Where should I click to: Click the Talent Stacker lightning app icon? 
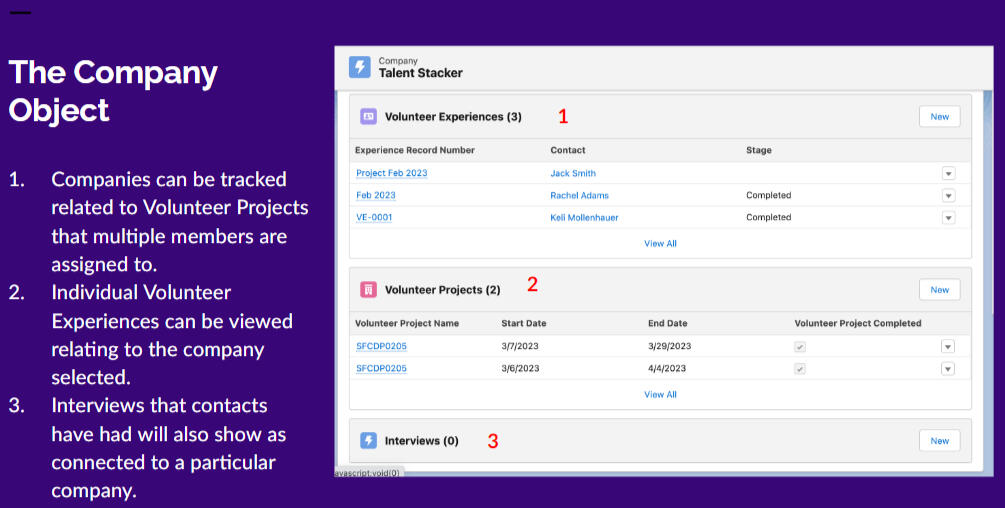click(360, 67)
